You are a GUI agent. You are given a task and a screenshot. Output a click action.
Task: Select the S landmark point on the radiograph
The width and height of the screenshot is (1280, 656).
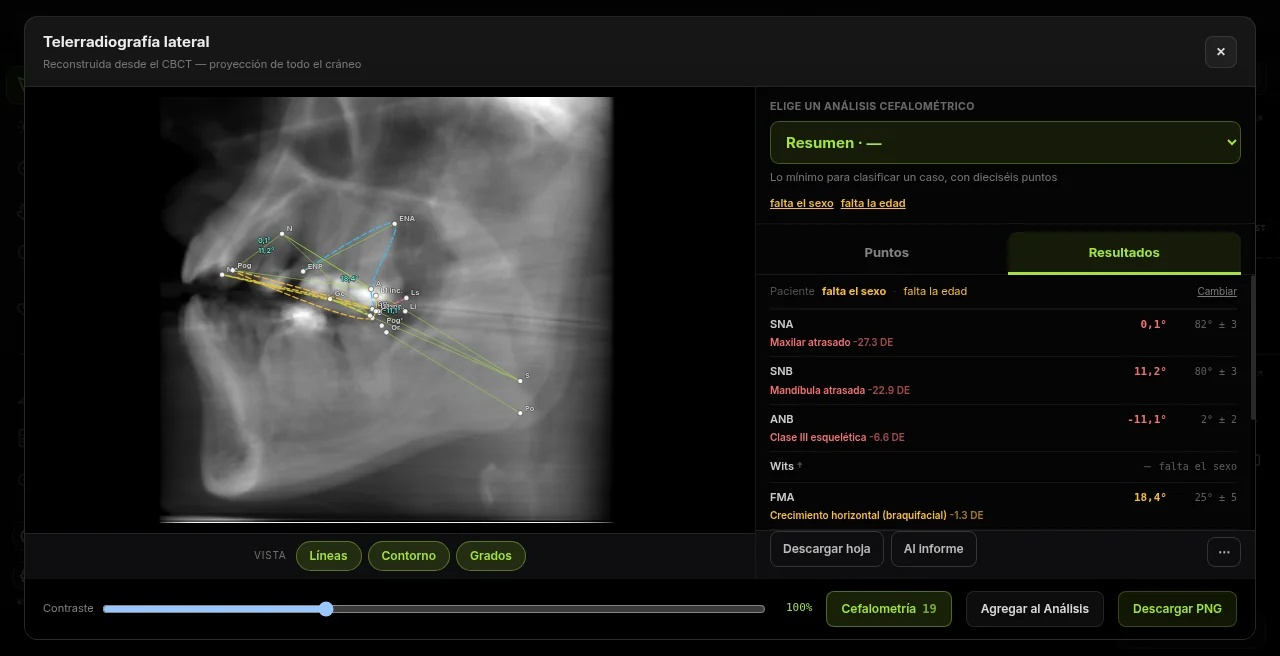(x=521, y=380)
